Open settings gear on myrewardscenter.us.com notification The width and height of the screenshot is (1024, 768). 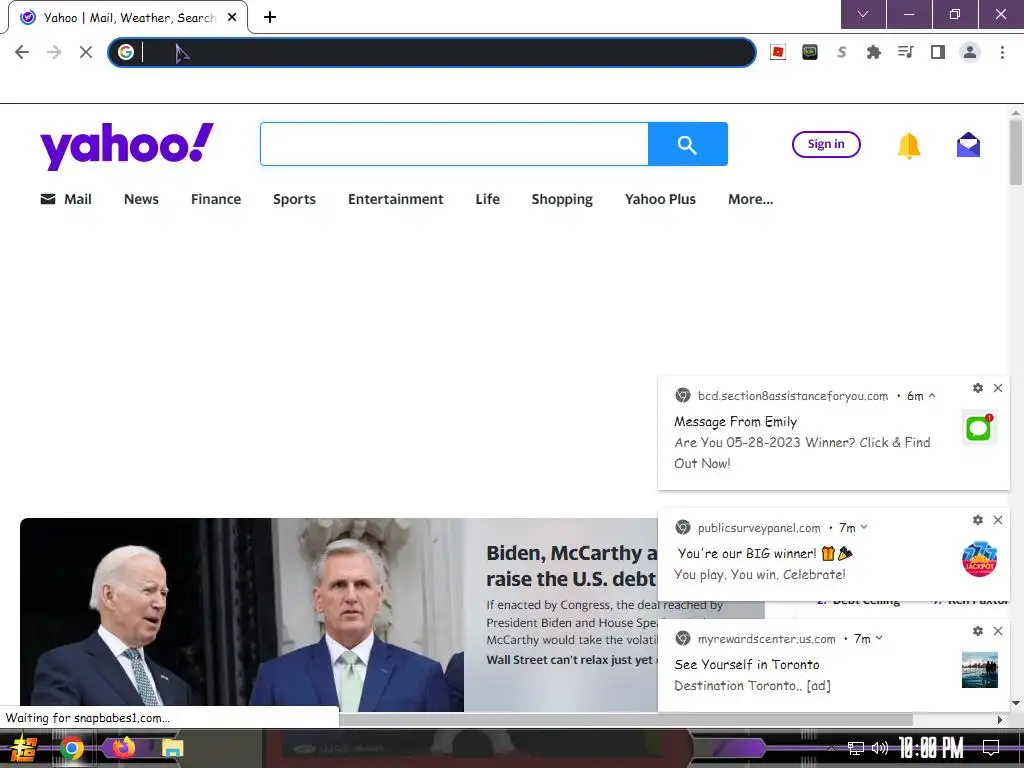click(x=978, y=631)
